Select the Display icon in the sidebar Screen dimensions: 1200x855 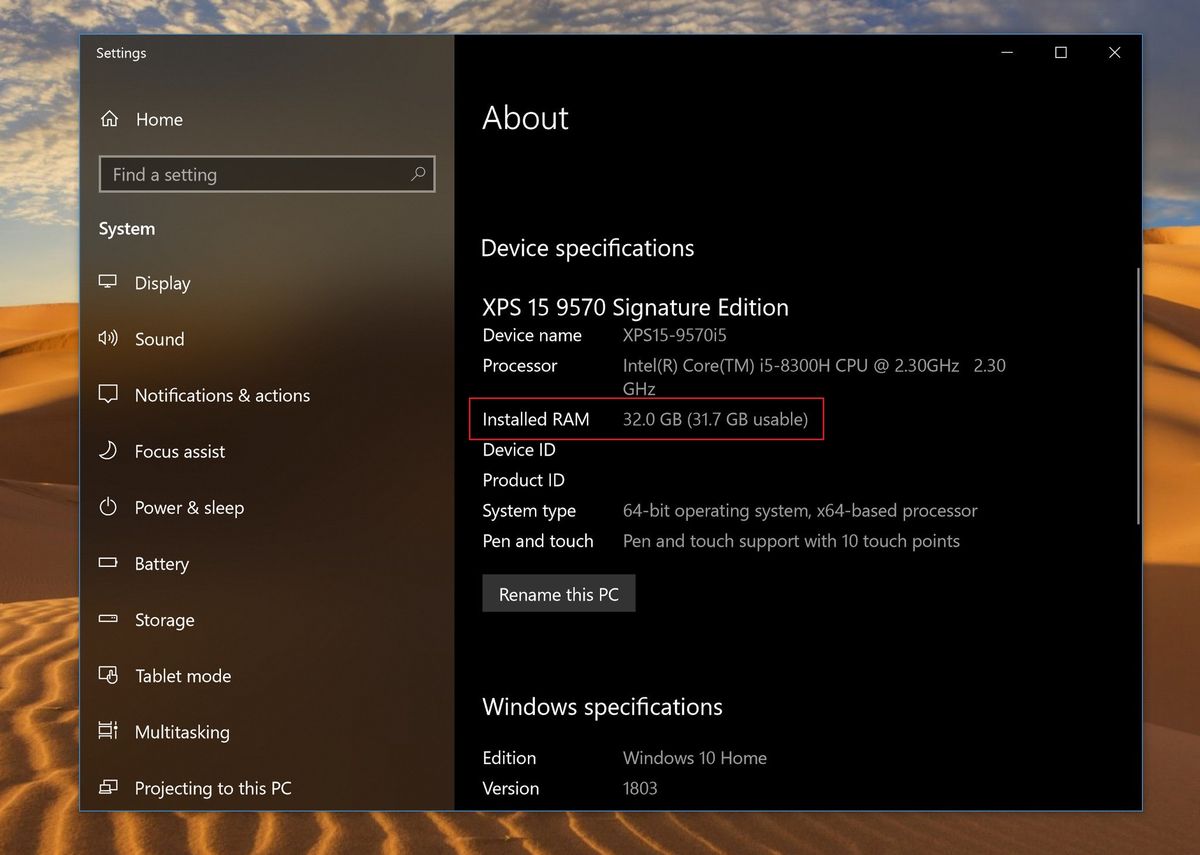107,282
